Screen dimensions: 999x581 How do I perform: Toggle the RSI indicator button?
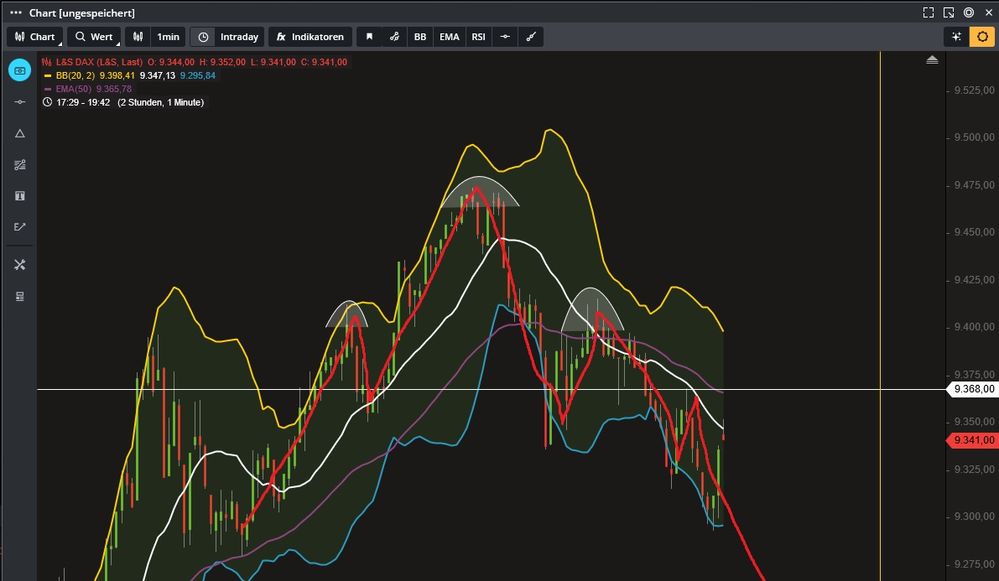pos(479,37)
